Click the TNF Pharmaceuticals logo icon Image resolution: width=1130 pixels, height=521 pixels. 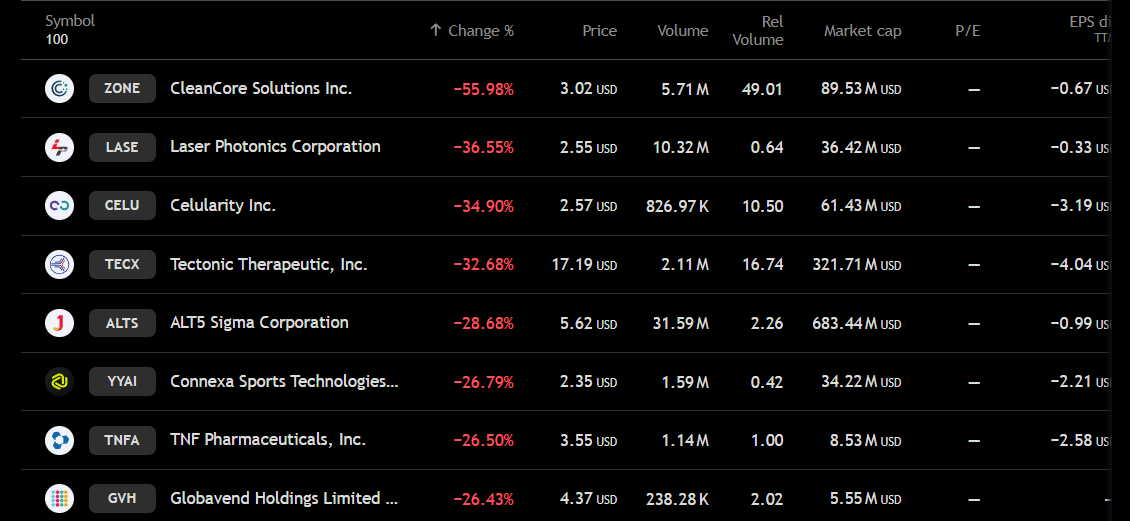59,440
